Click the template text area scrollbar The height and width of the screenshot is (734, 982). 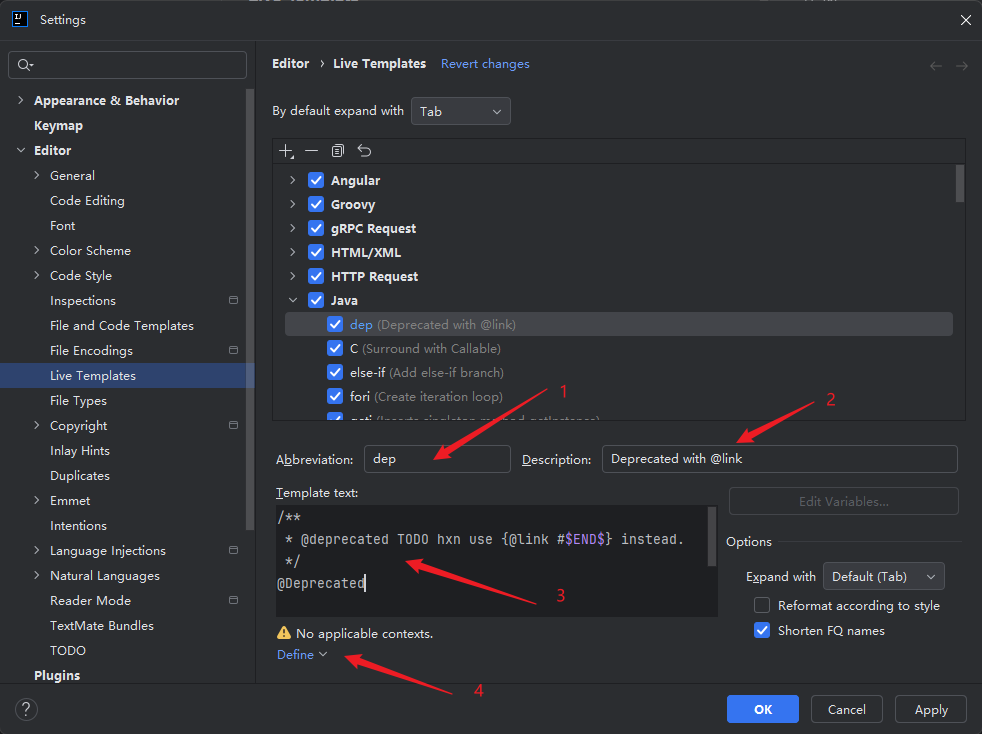coord(712,537)
